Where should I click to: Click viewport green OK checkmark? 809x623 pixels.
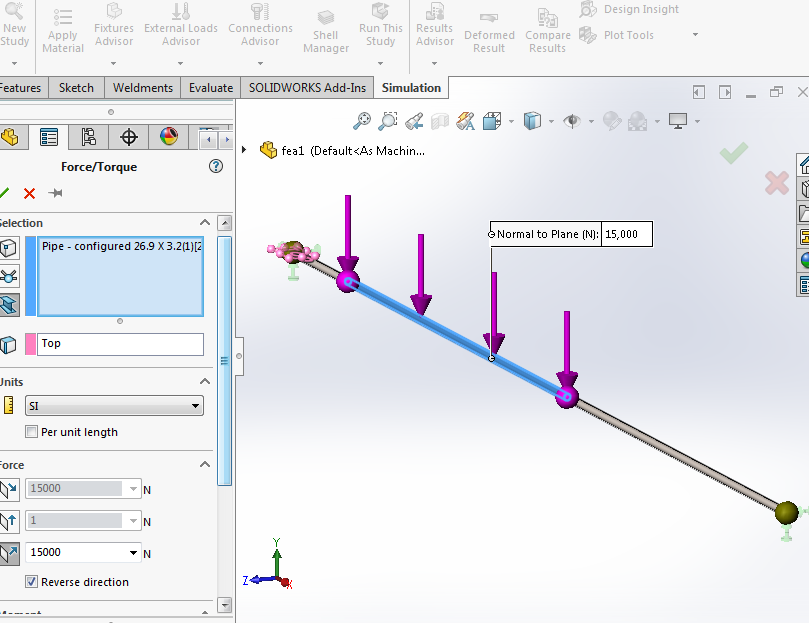(734, 153)
